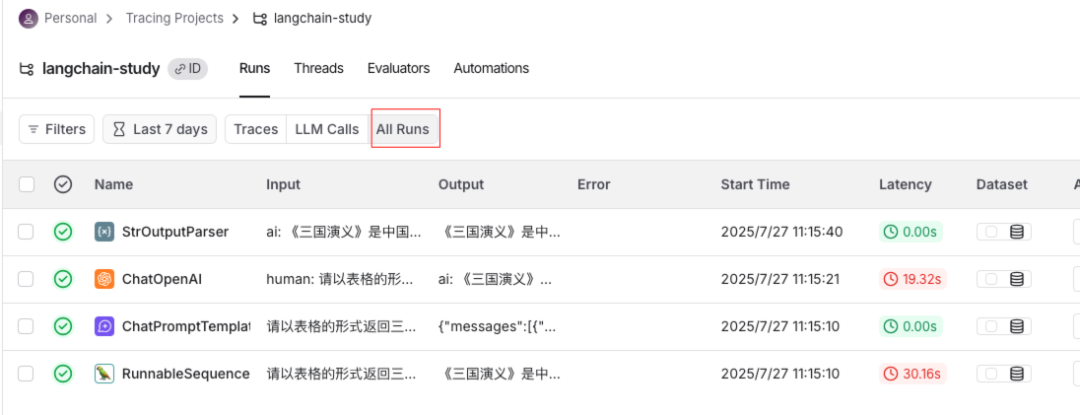This screenshot has height=415, width=1080.
Task: Click the ChatPromptTemplate run icon
Action: [x=104, y=326]
